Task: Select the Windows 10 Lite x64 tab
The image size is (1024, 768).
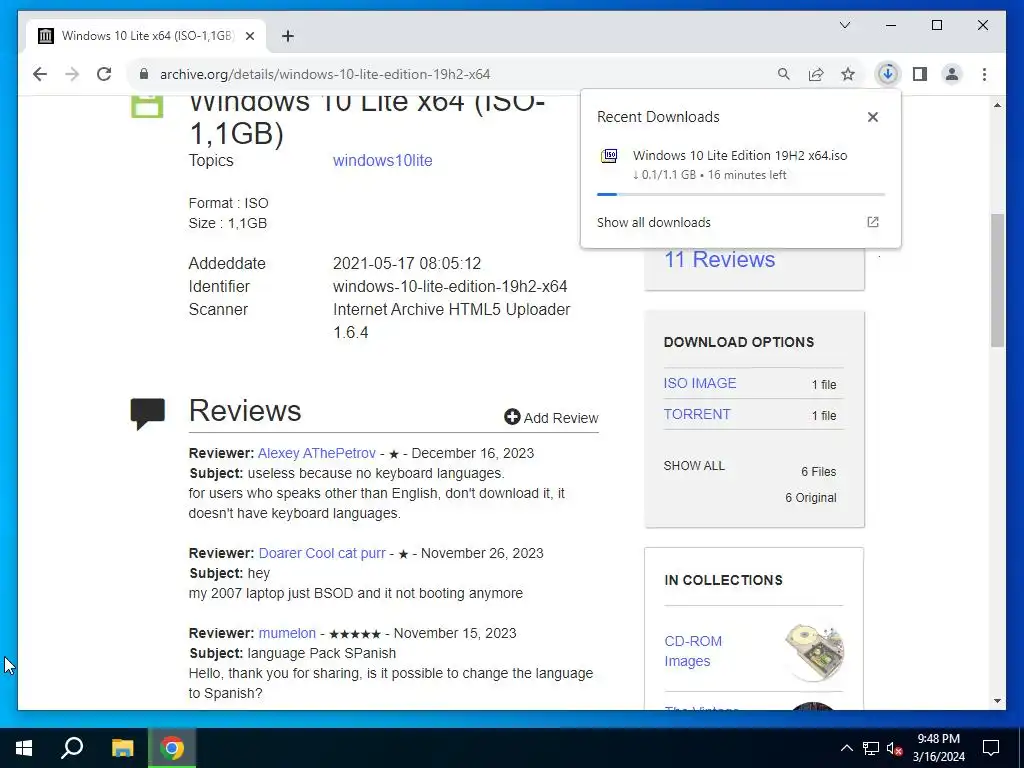Action: tap(146, 36)
